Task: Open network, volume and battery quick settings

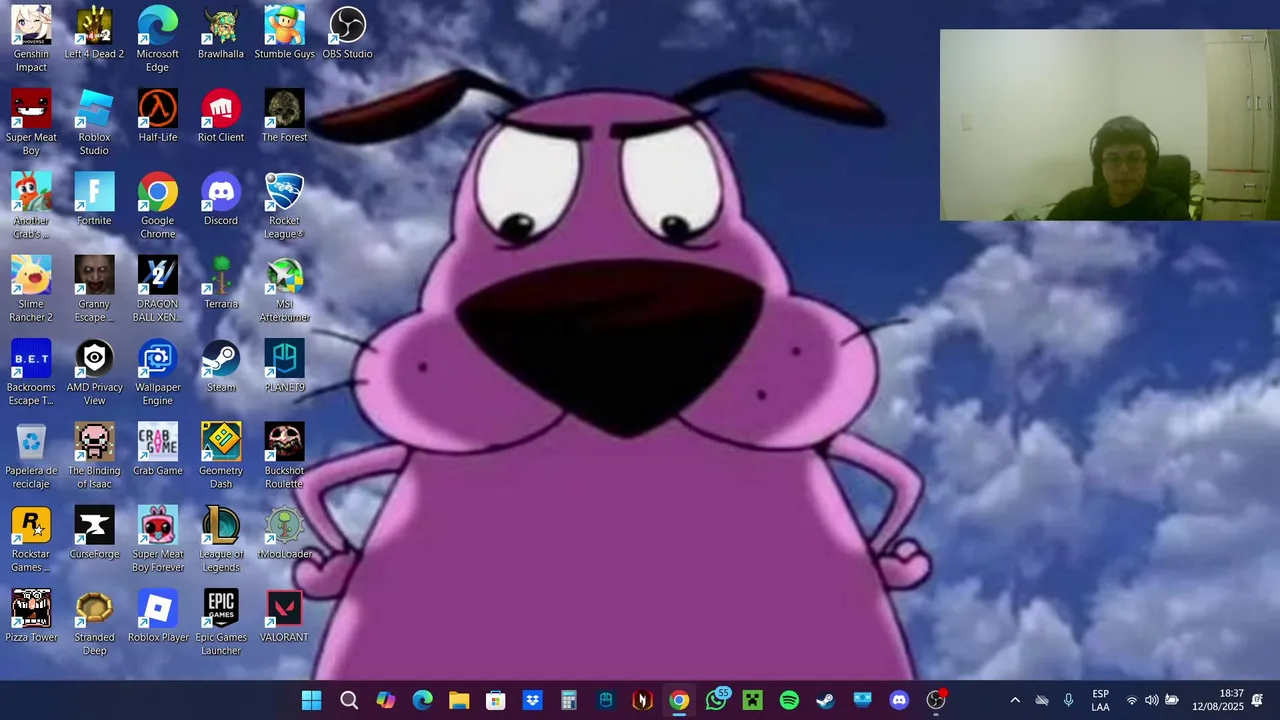Action: click(x=1151, y=700)
